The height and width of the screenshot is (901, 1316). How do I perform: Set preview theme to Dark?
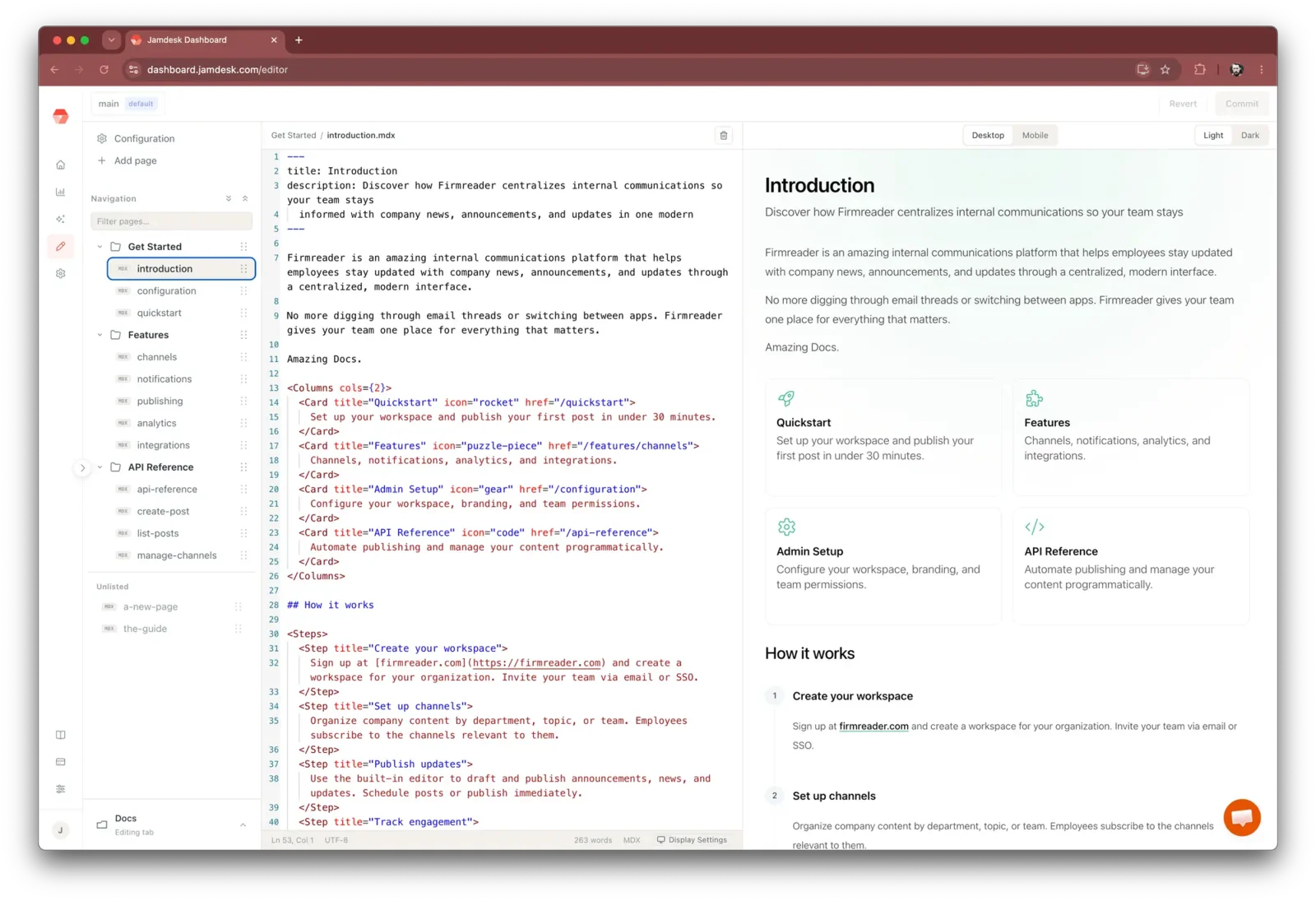point(1250,136)
